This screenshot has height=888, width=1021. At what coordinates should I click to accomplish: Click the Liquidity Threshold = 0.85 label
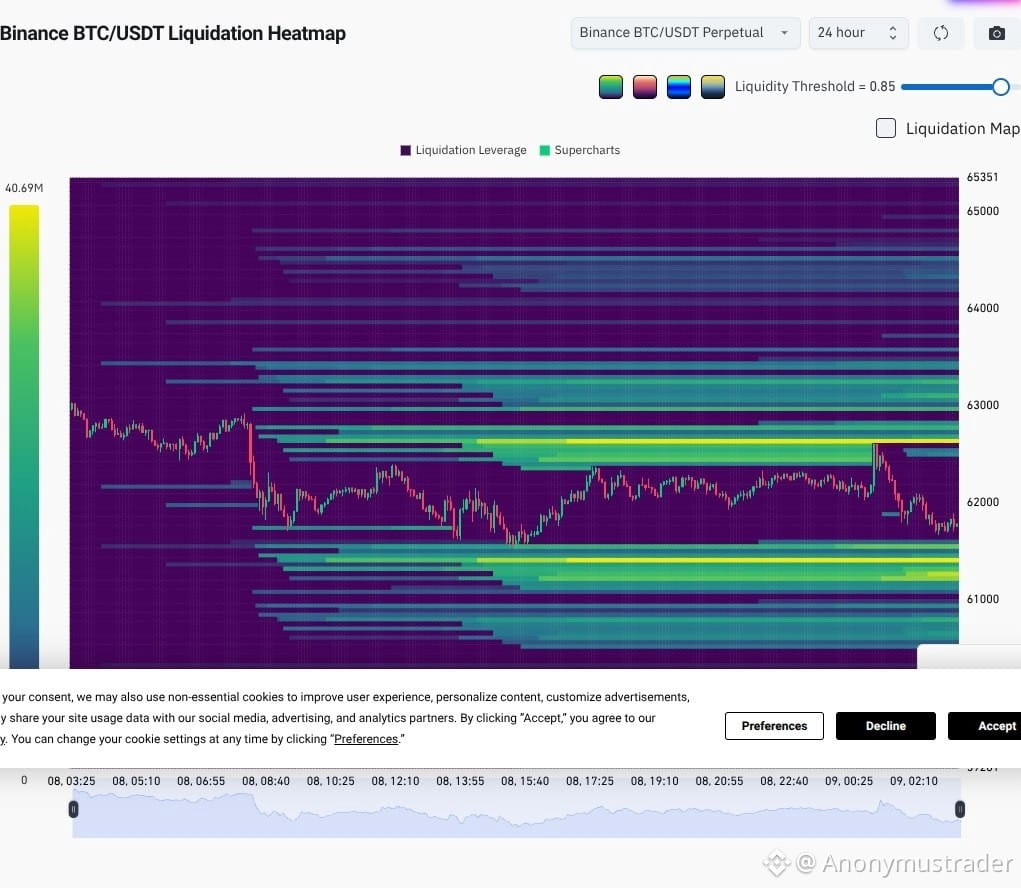[815, 87]
